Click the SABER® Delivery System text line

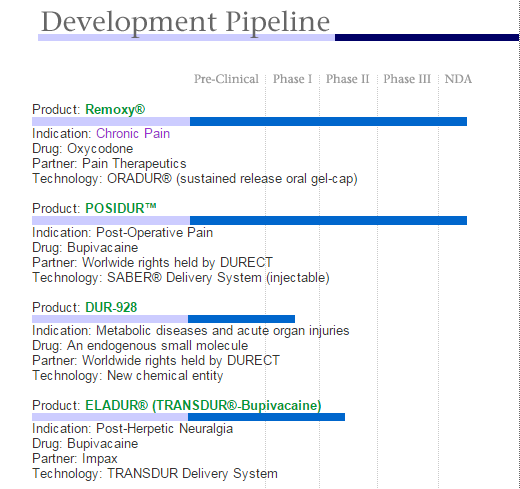coord(181,278)
